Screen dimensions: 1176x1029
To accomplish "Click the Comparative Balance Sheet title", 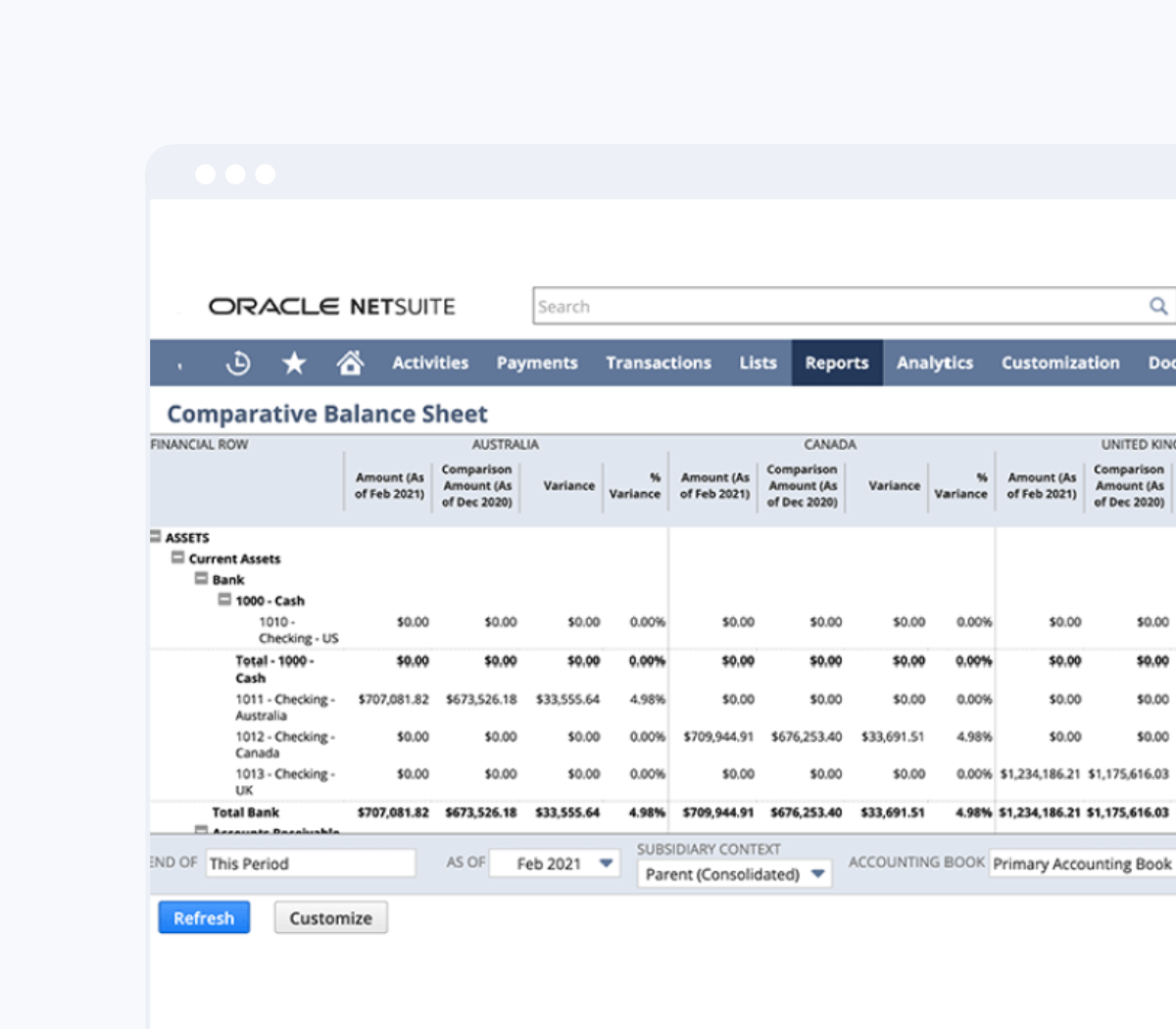I will click(x=327, y=414).
